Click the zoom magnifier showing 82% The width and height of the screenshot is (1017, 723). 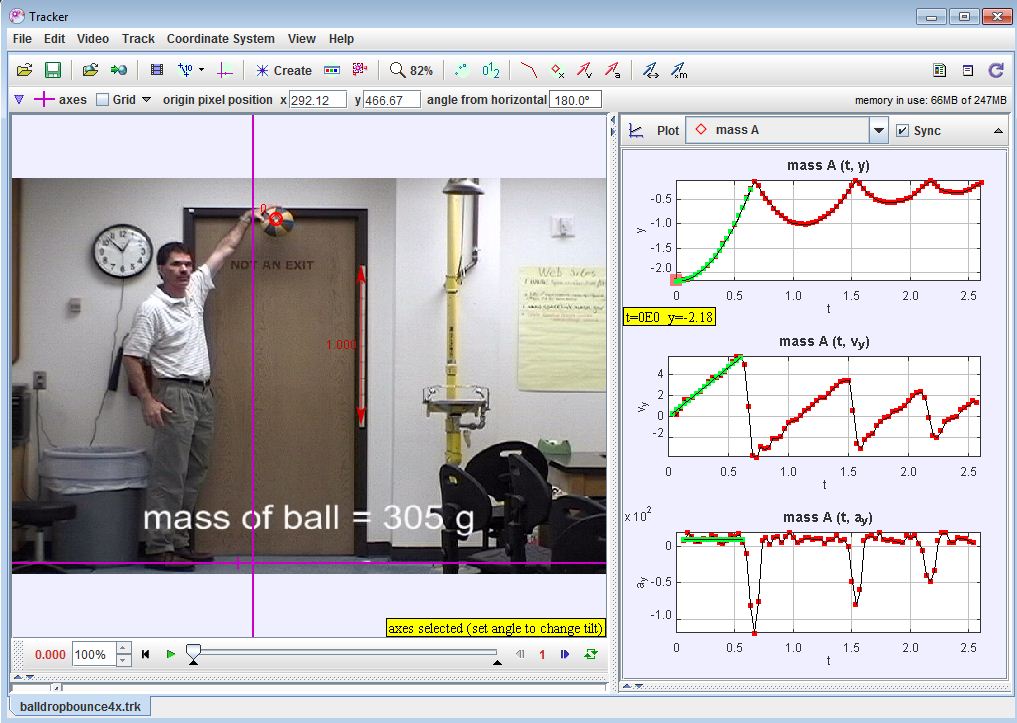411,70
